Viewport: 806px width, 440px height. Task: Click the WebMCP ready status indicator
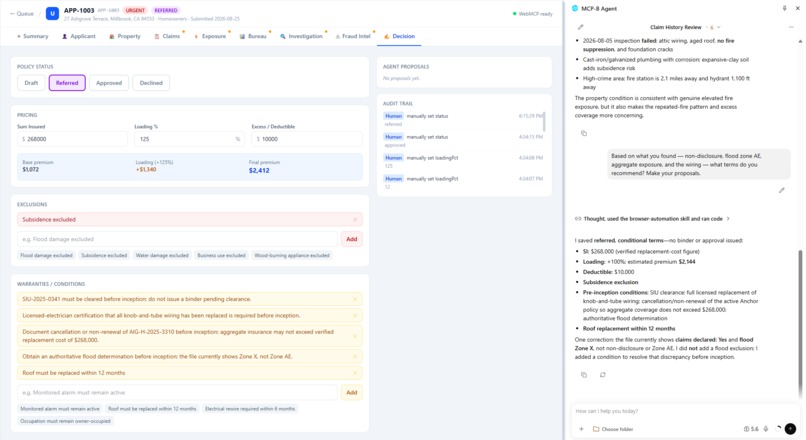tap(533, 14)
